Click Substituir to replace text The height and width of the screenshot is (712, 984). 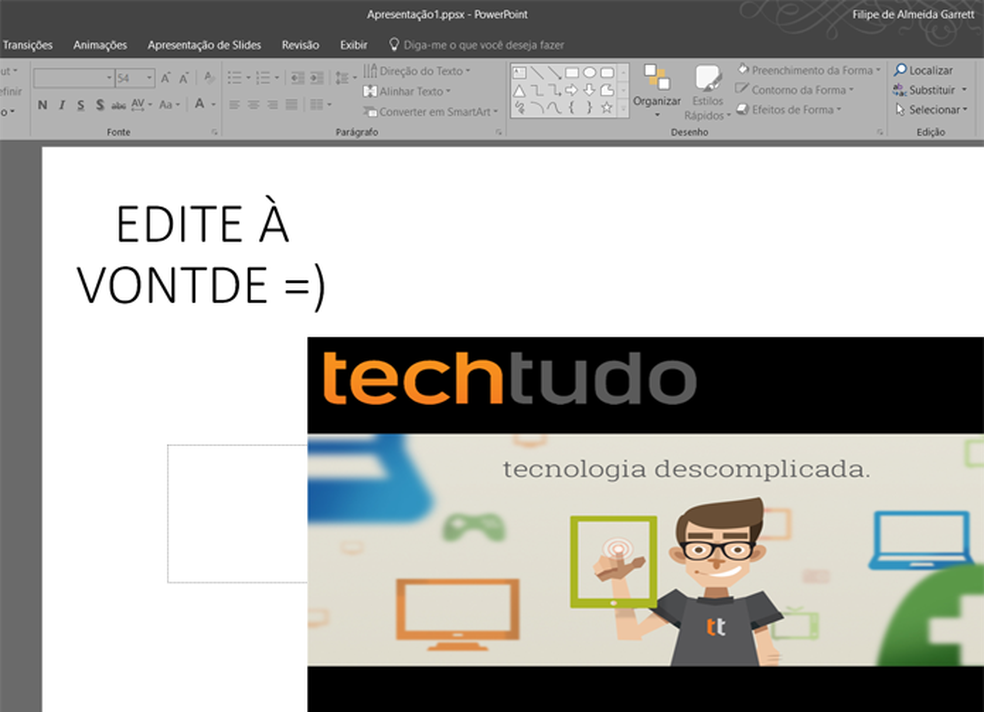tap(930, 90)
